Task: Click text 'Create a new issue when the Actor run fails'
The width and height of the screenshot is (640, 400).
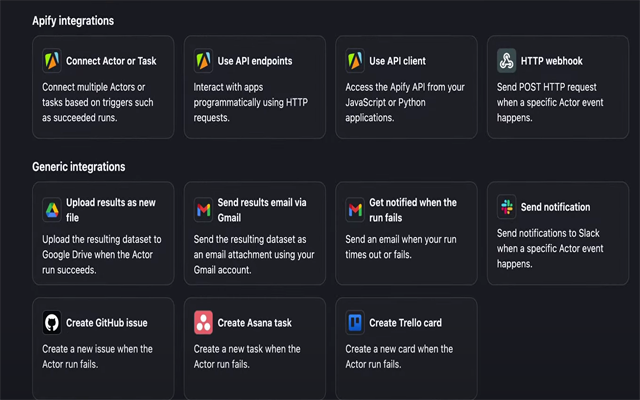Action: 97,356
